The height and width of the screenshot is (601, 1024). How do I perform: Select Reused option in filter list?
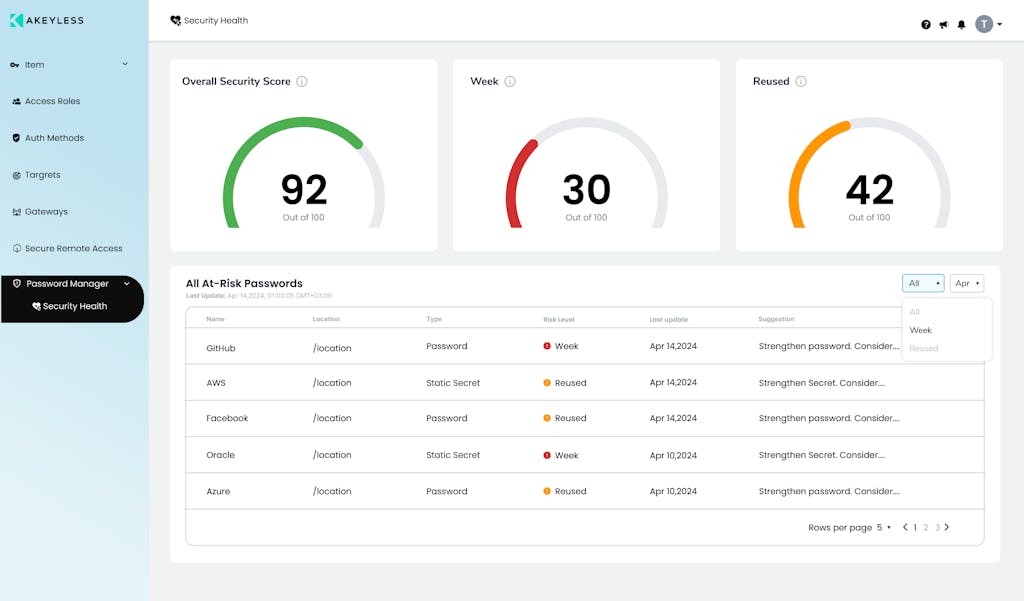(924, 349)
